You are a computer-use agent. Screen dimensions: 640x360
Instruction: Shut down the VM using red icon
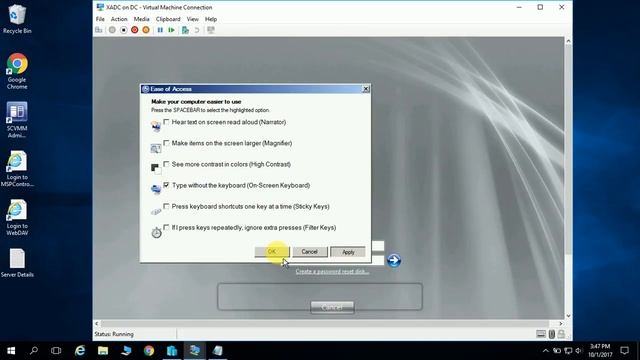pyautogui.click(x=134, y=30)
